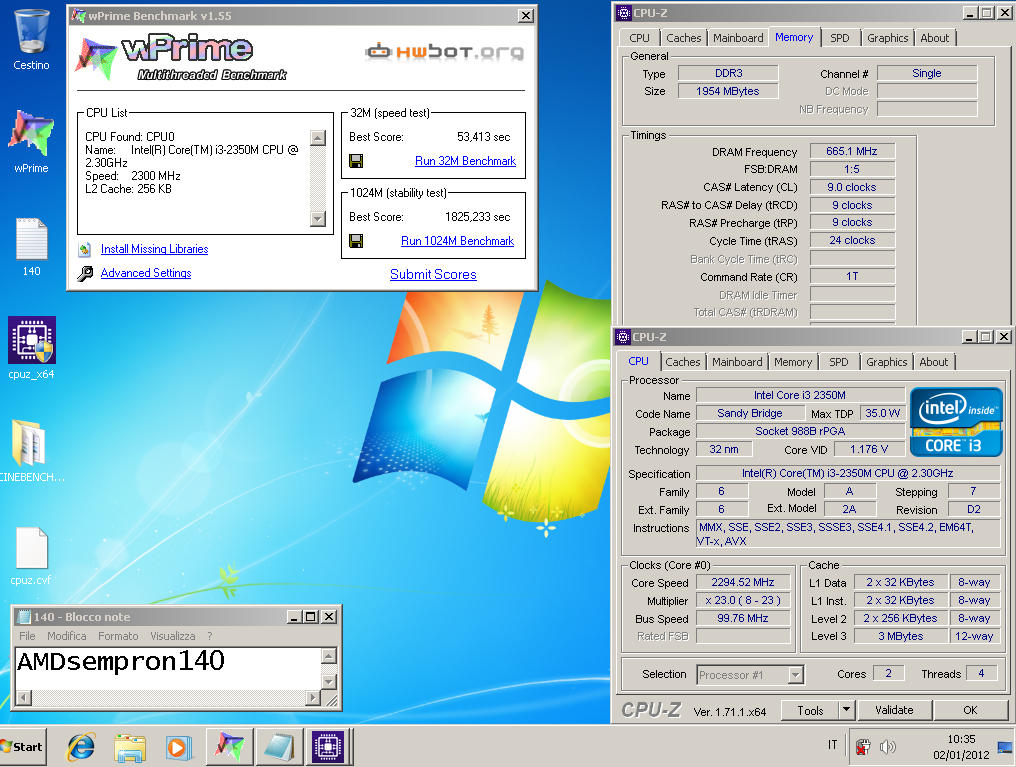Open the SPD tab in lower CPU-Z
Screen dimensions: 1016x767
coord(838,362)
